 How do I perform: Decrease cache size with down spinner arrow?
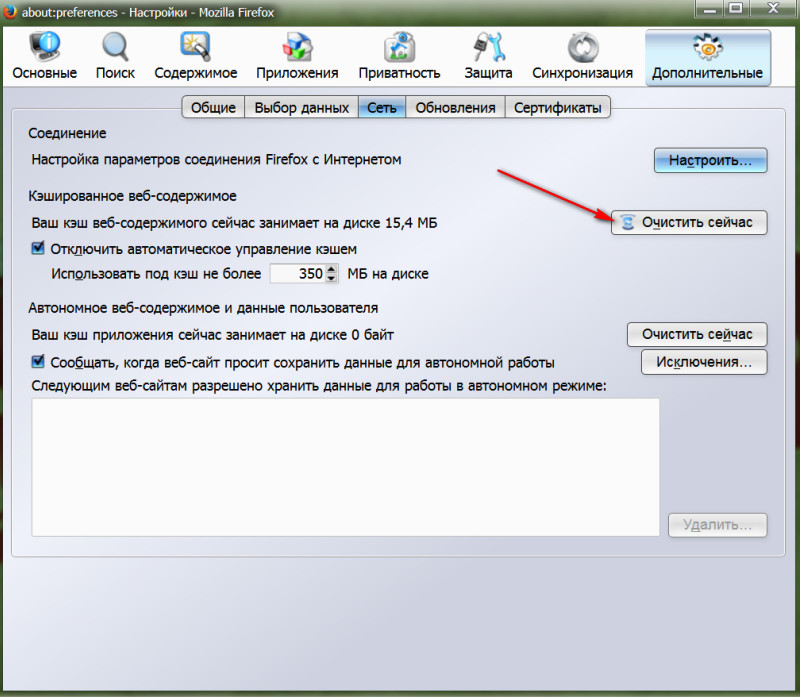pos(332,278)
